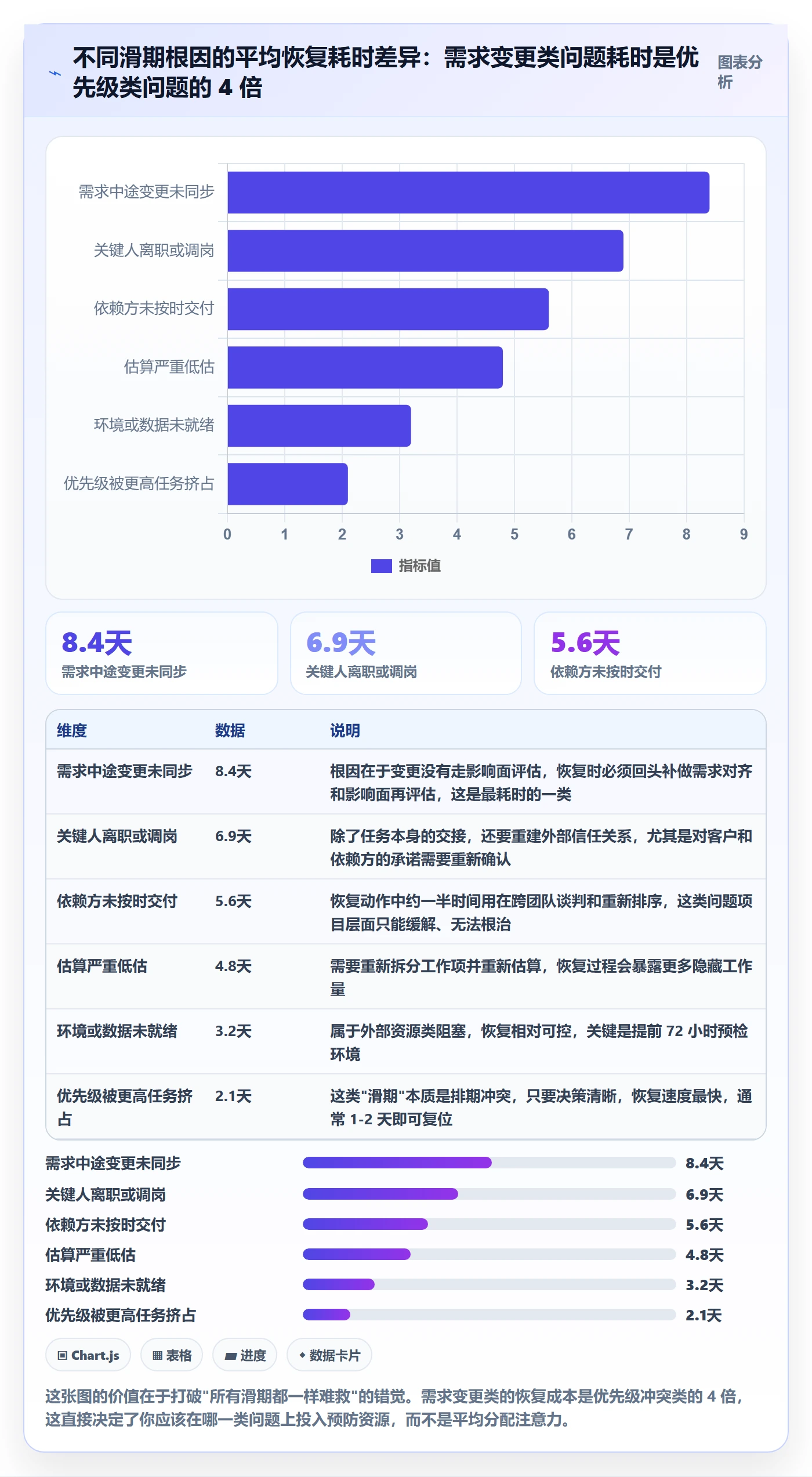The width and height of the screenshot is (812, 1477).
Task: Select the 关键人离职或调岗 bar in the chart
Action: pyautogui.click(x=425, y=251)
